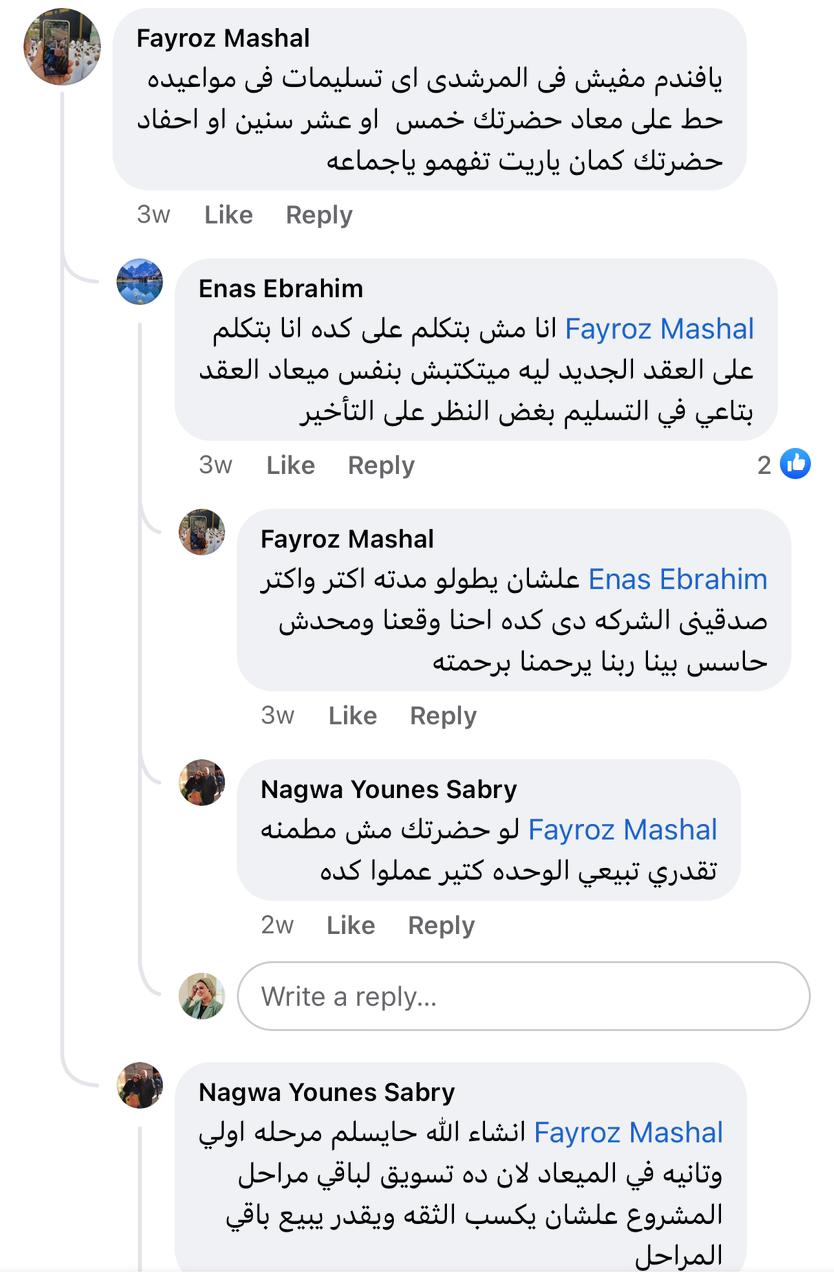Click the blue like reaction icon
The height and width of the screenshot is (1280, 834).
[x=795, y=464]
